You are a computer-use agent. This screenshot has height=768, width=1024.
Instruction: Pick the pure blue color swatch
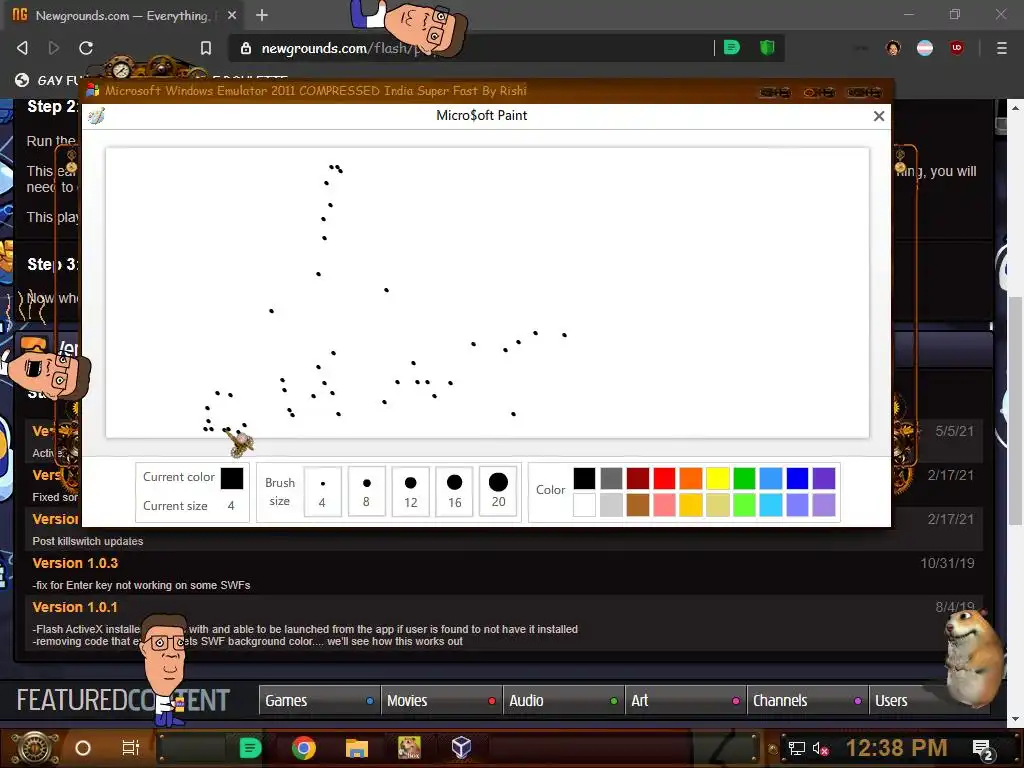[x=797, y=478]
